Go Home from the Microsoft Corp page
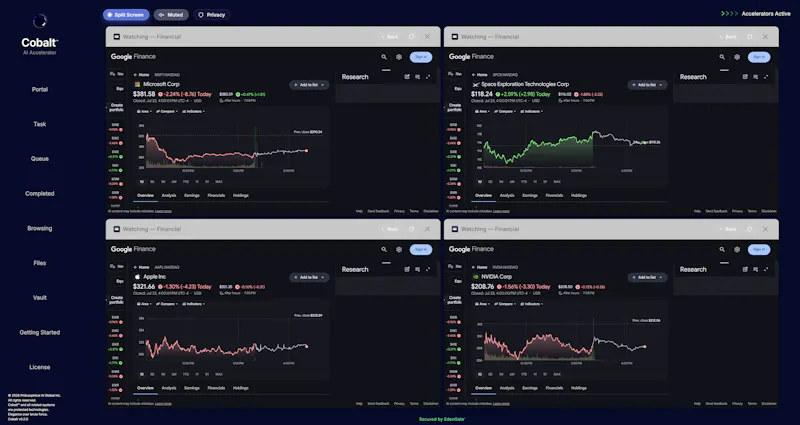 coord(141,74)
